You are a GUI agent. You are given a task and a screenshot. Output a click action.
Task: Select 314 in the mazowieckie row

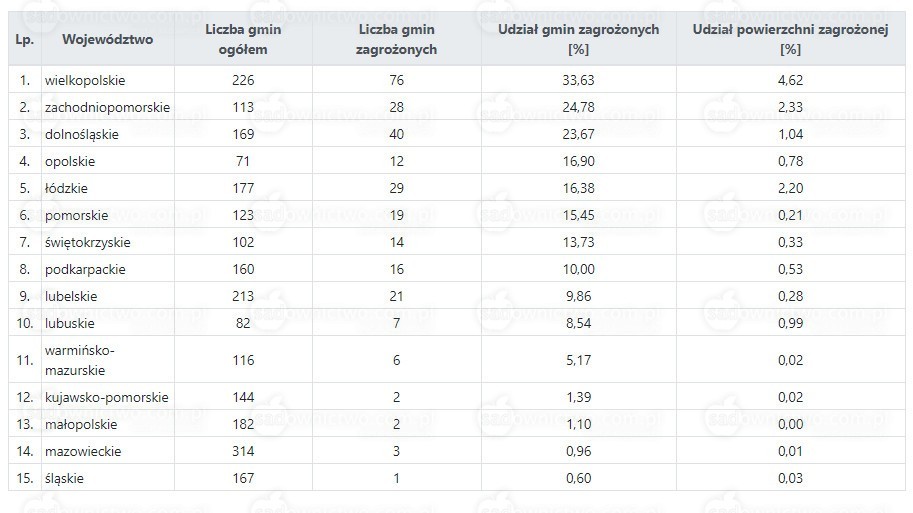click(x=243, y=451)
